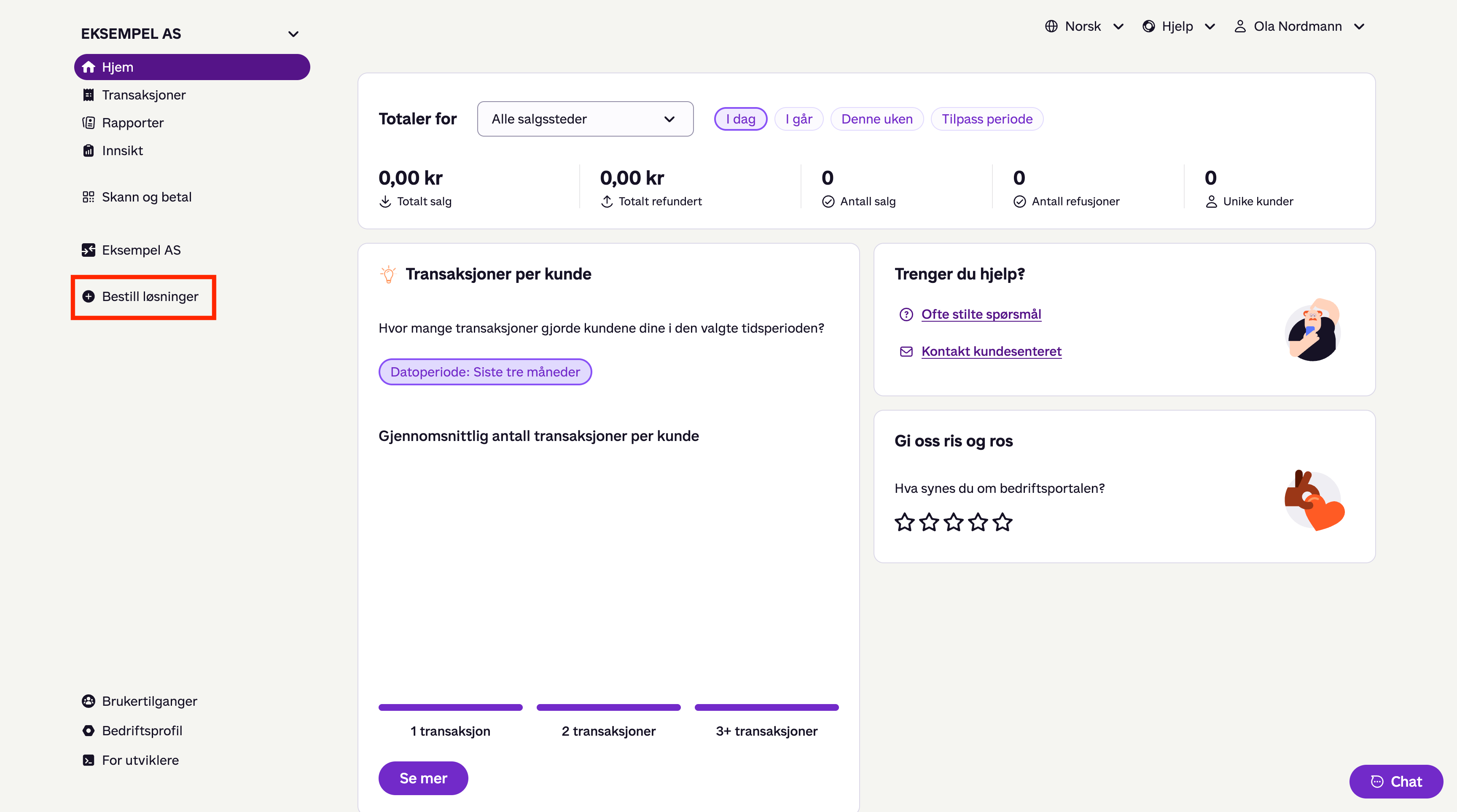Image resolution: width=1457 pixels, height=812 pixels.
Task: Select the I dag period filter
Action: 740,119
